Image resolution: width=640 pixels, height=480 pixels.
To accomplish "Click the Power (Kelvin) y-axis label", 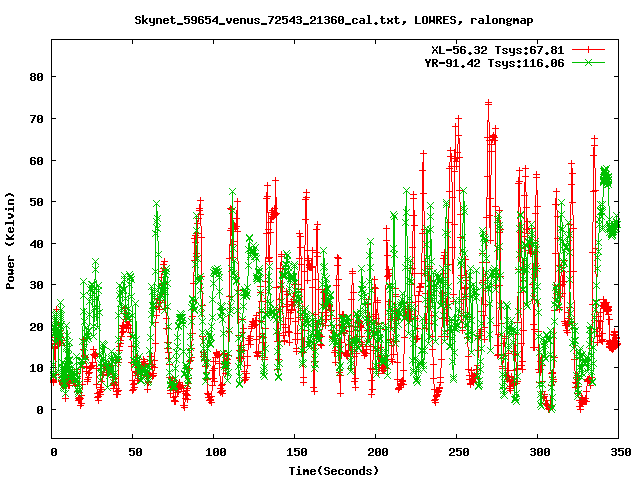I will pos(10,241).
